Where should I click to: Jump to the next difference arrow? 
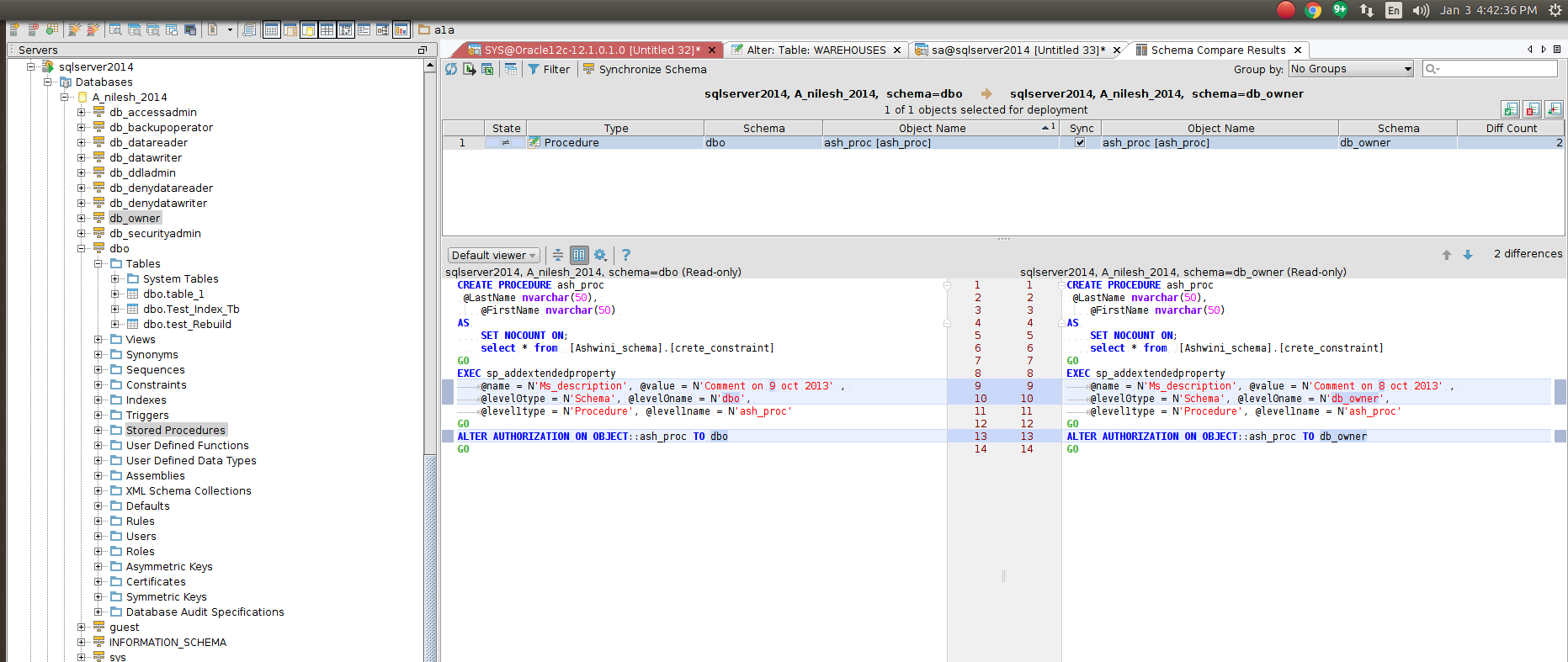(1468, 255)
